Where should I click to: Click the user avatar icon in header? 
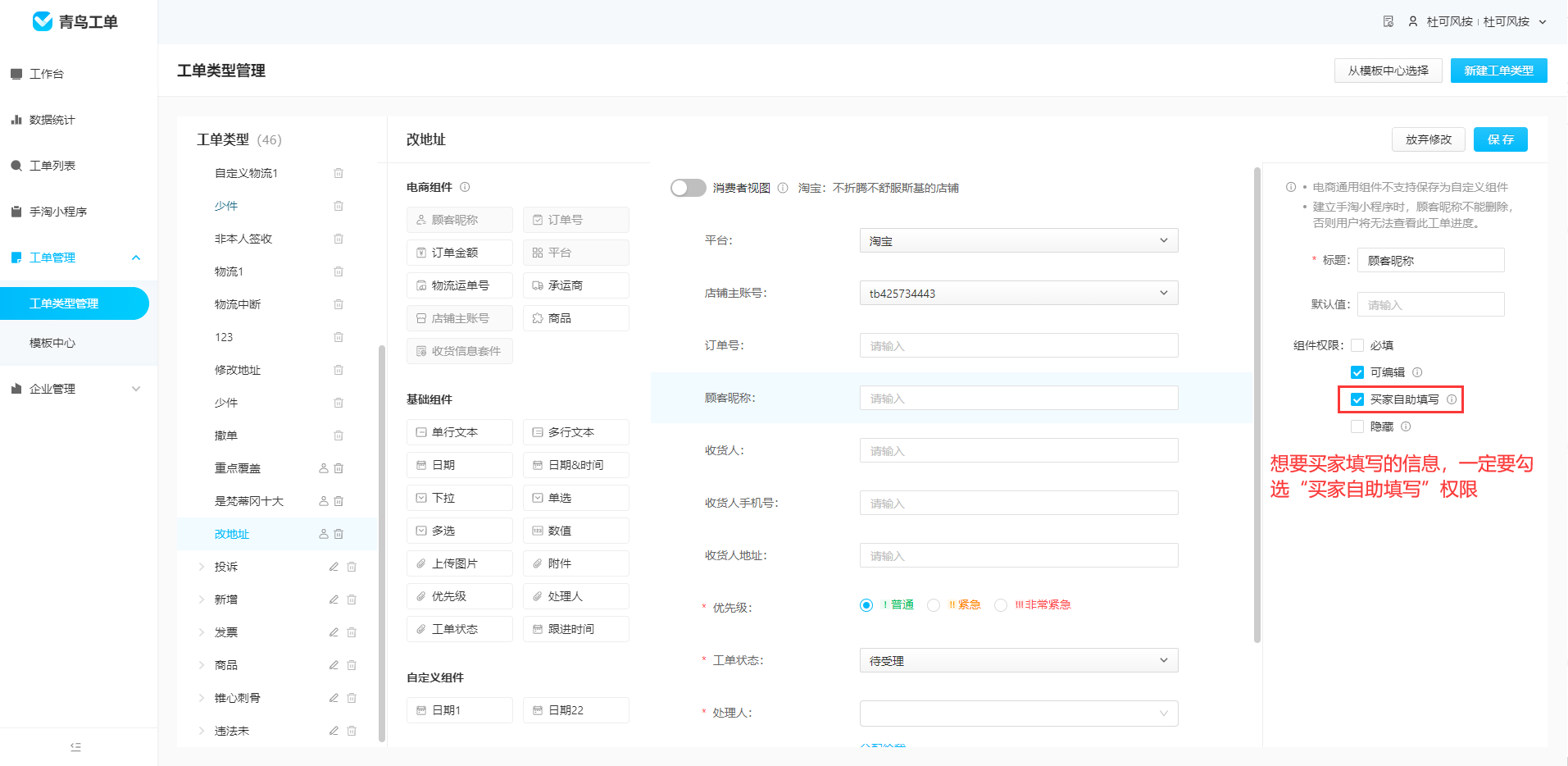point(1413,21)
